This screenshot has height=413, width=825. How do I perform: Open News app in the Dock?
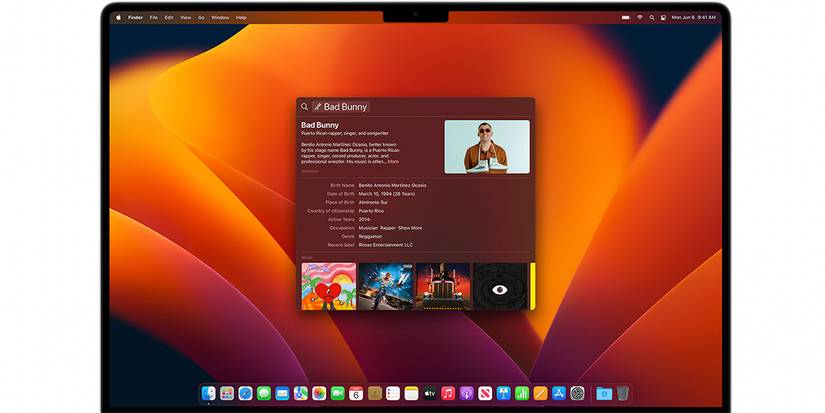click(485, 393)
